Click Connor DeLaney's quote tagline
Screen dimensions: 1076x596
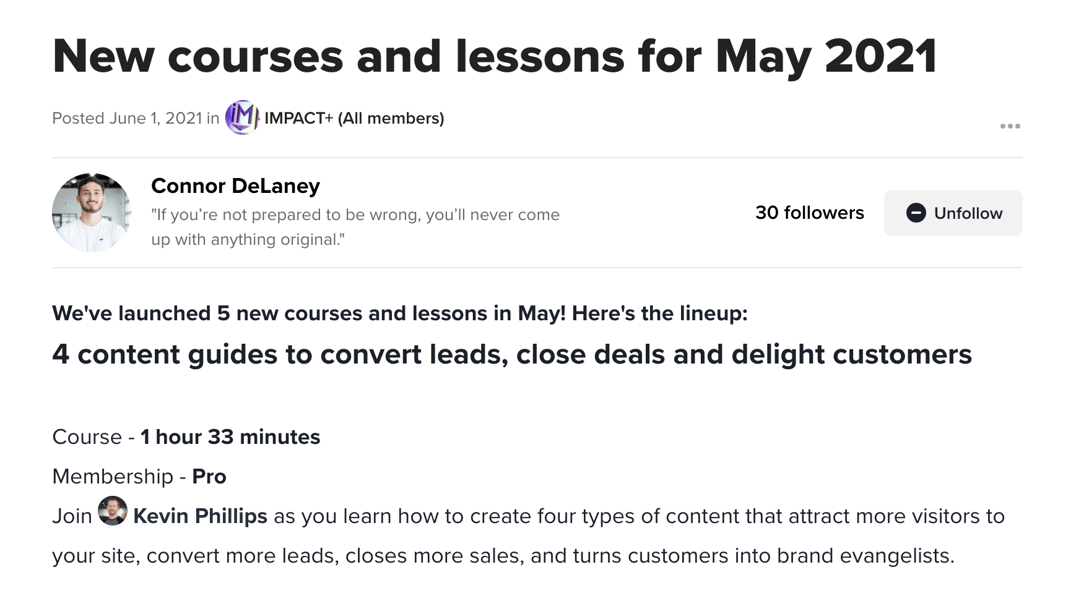click(x=355, y=227)
